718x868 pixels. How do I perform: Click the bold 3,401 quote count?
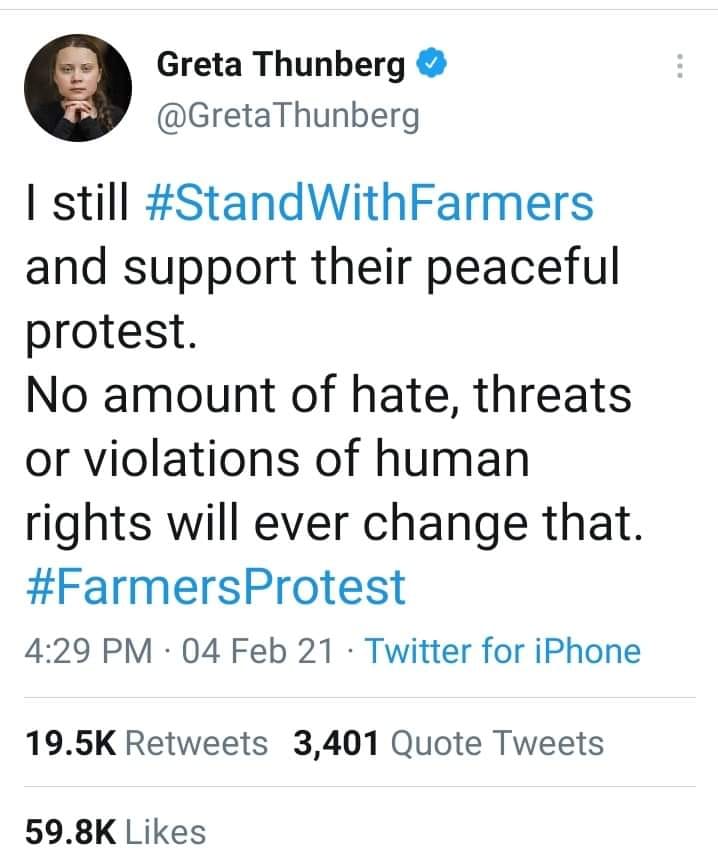336,743
